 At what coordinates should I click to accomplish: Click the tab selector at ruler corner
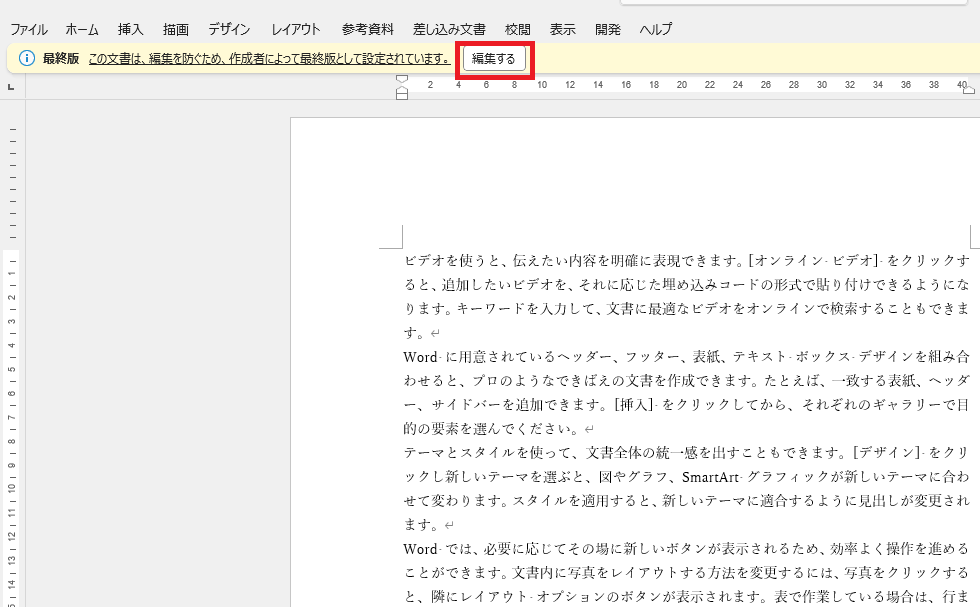pos(11,87)
